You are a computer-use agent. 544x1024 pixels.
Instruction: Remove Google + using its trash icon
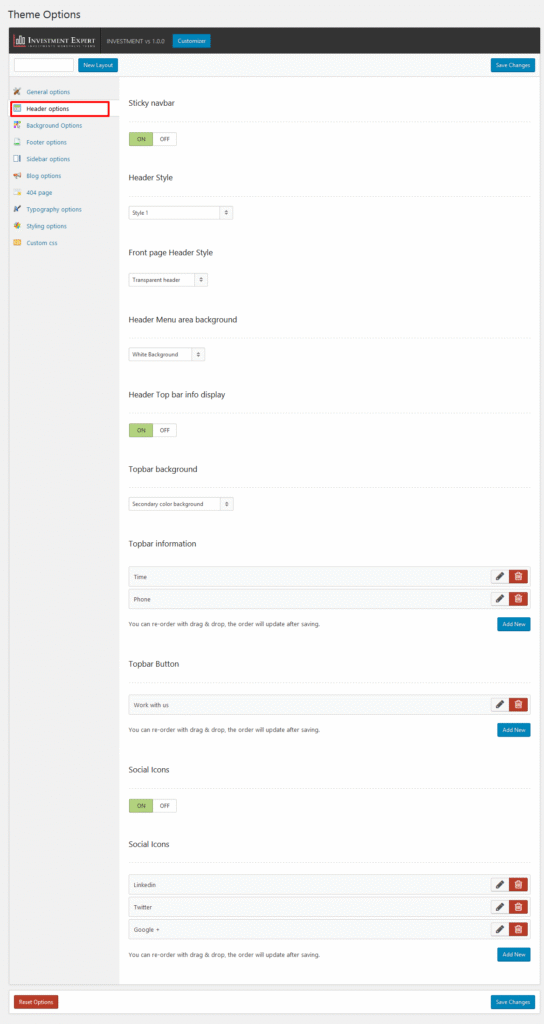pyautogui.click(x=518, y=929)
